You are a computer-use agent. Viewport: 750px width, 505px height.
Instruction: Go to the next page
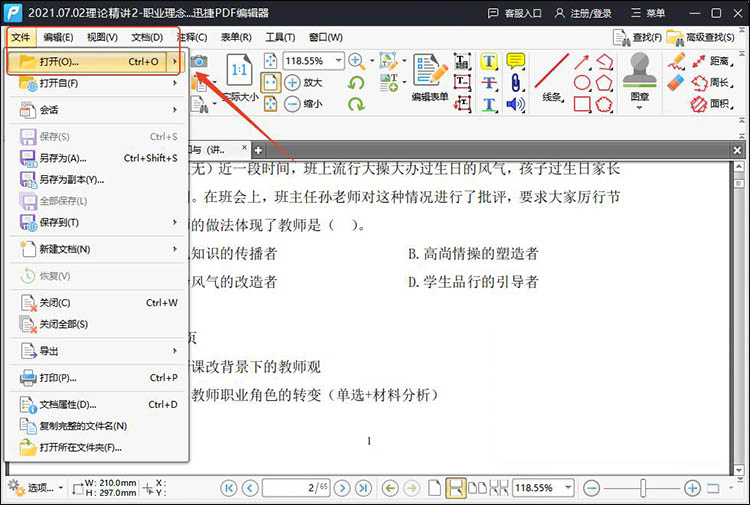[342, 488]
